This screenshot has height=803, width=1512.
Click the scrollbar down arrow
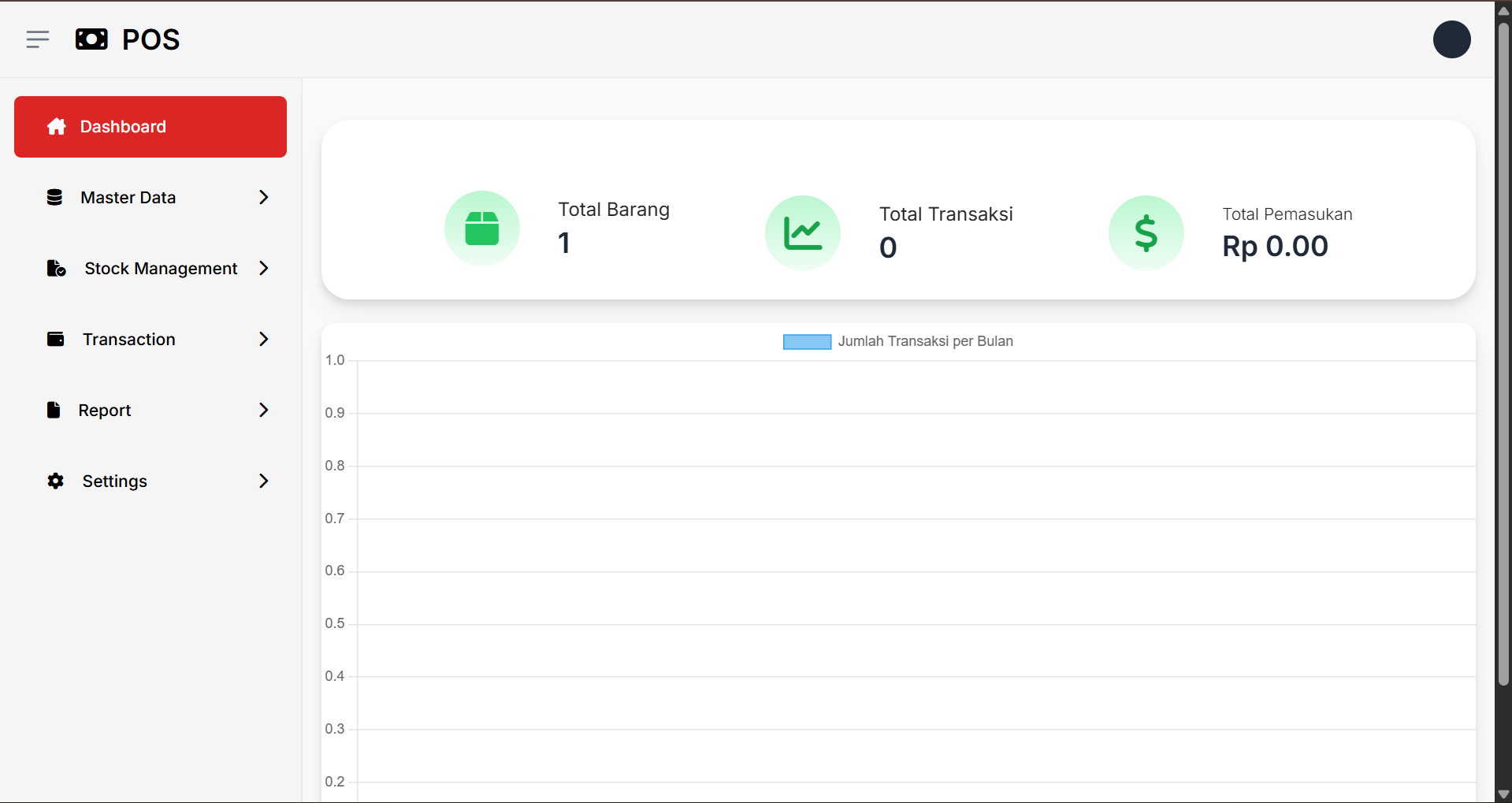coord(1503,794)
